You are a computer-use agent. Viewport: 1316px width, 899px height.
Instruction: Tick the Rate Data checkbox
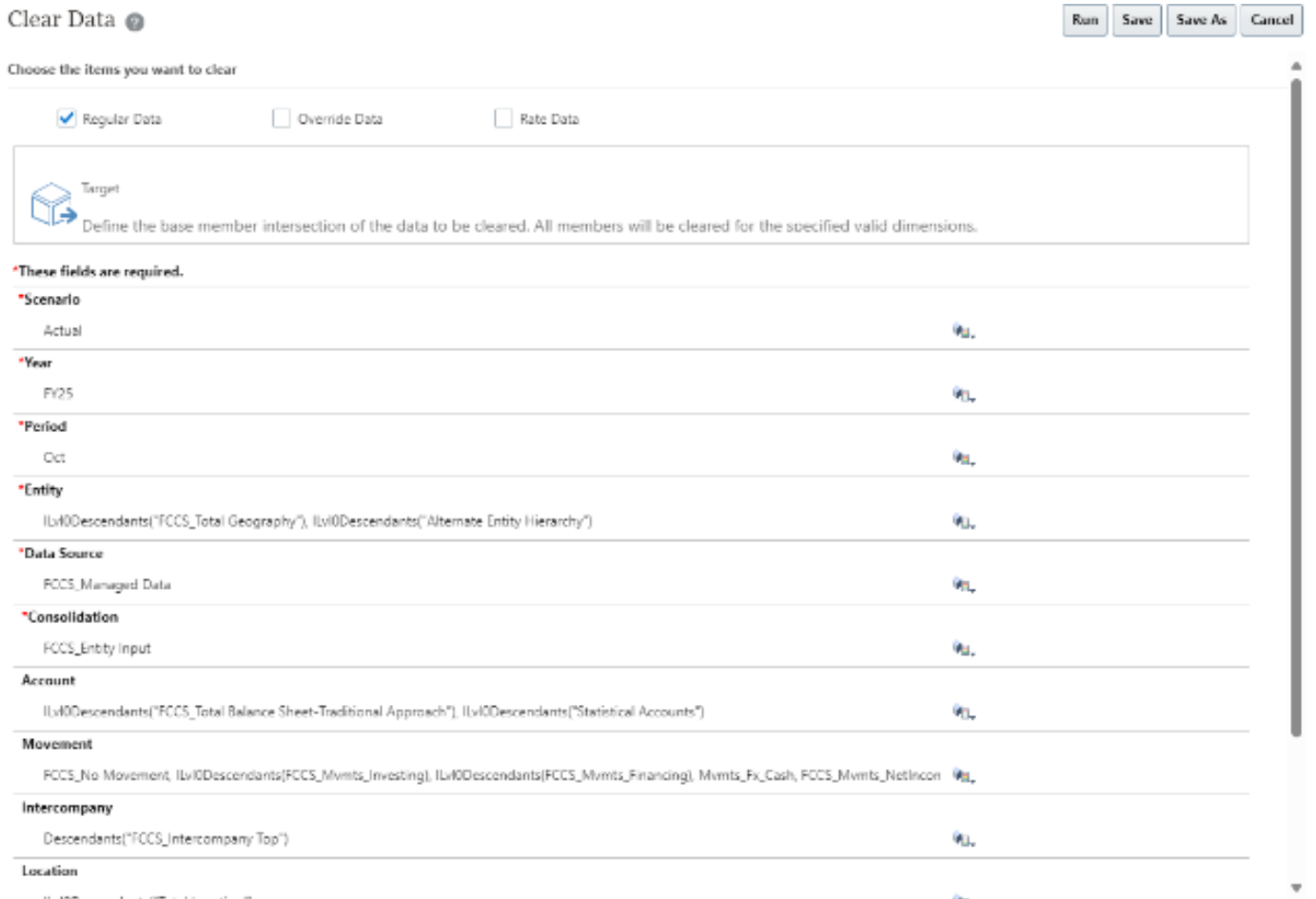pos(503,118)
